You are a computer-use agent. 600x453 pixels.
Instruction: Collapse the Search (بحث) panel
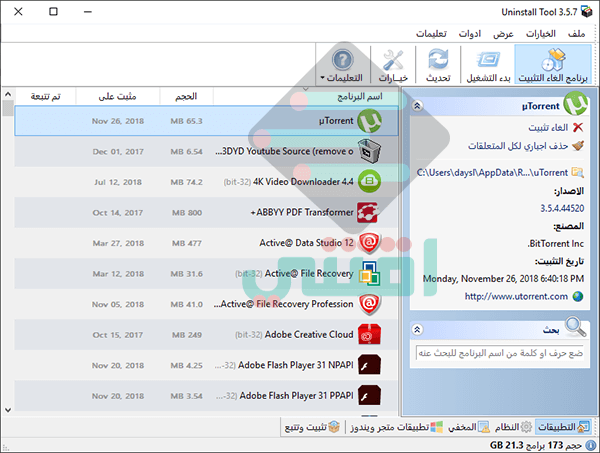417,329
